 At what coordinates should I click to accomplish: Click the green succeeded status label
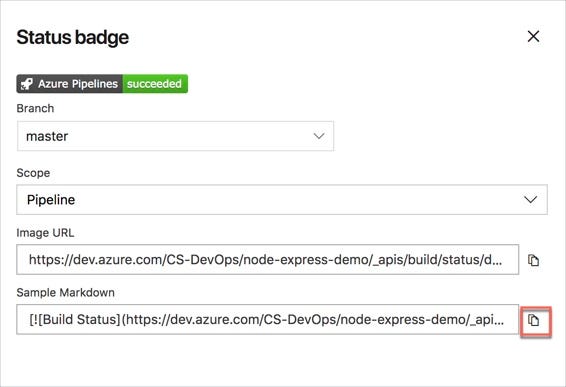point(155,84)
